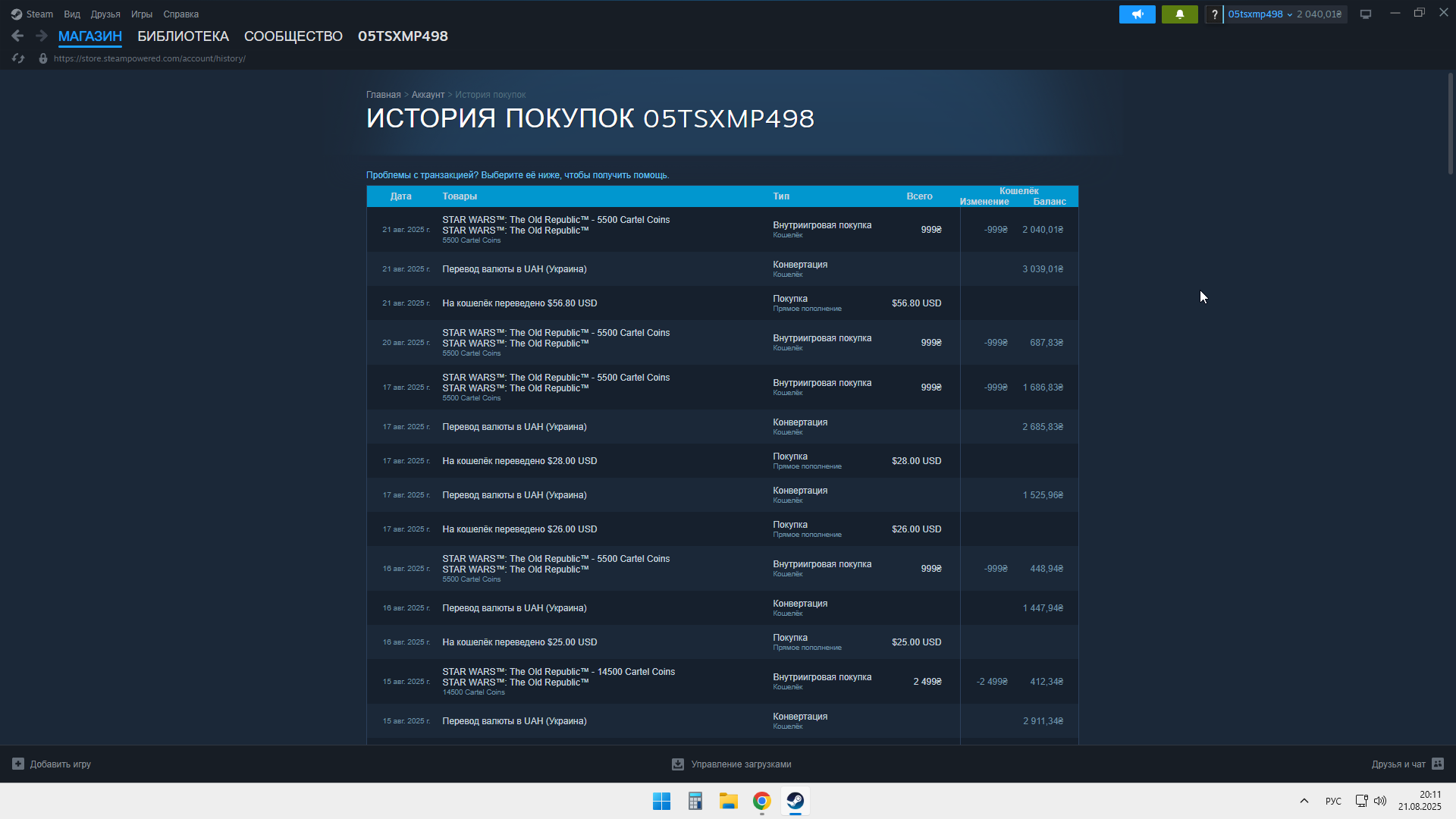Click the padlock icon beside the URL
The image size is (1456, 819).
(43, 58)
